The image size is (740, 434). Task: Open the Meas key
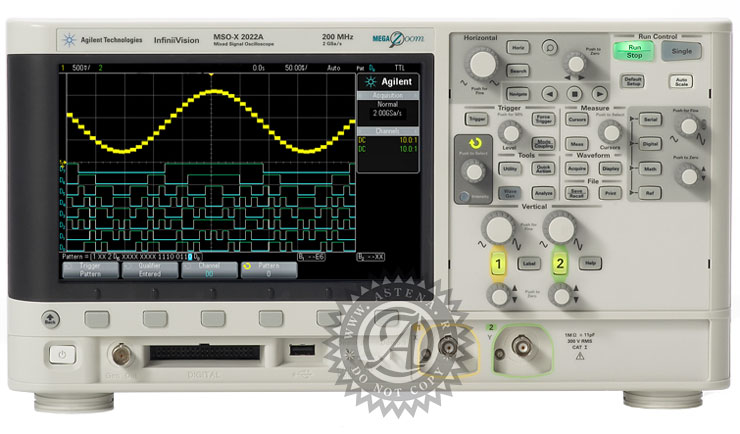pos(577,143)
